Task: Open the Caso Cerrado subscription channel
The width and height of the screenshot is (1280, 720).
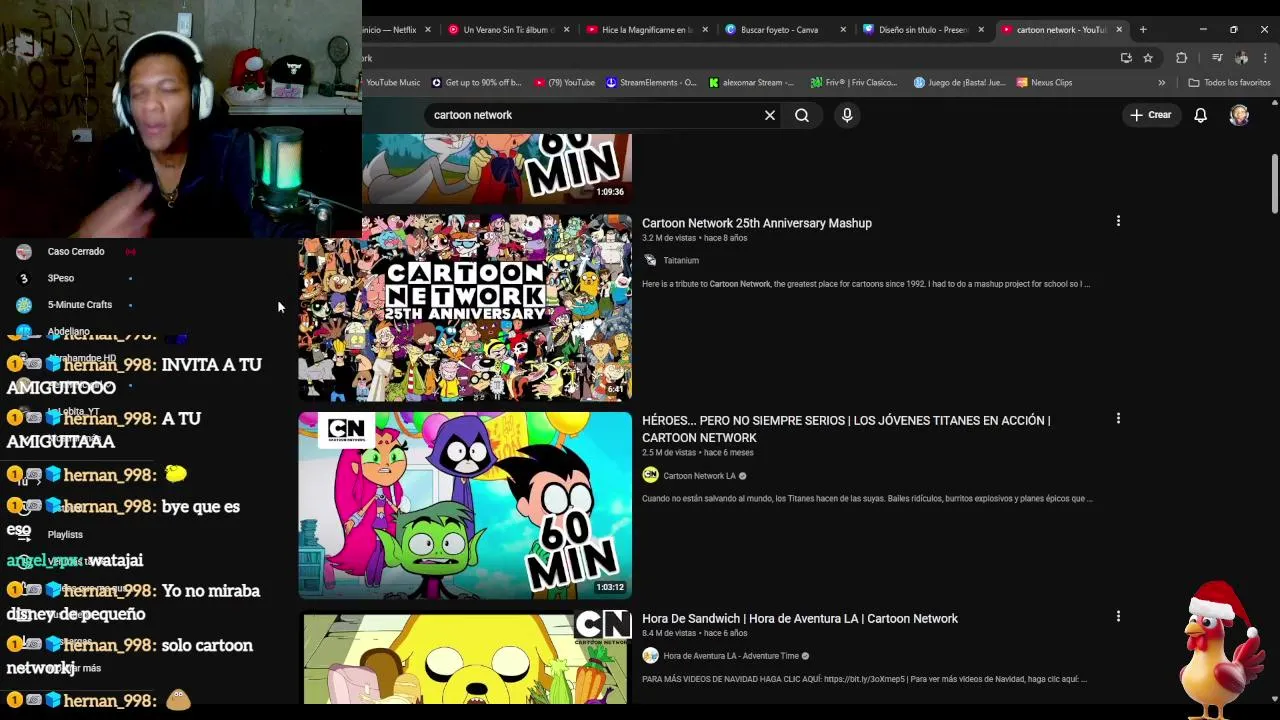Action: coord(76,252)
